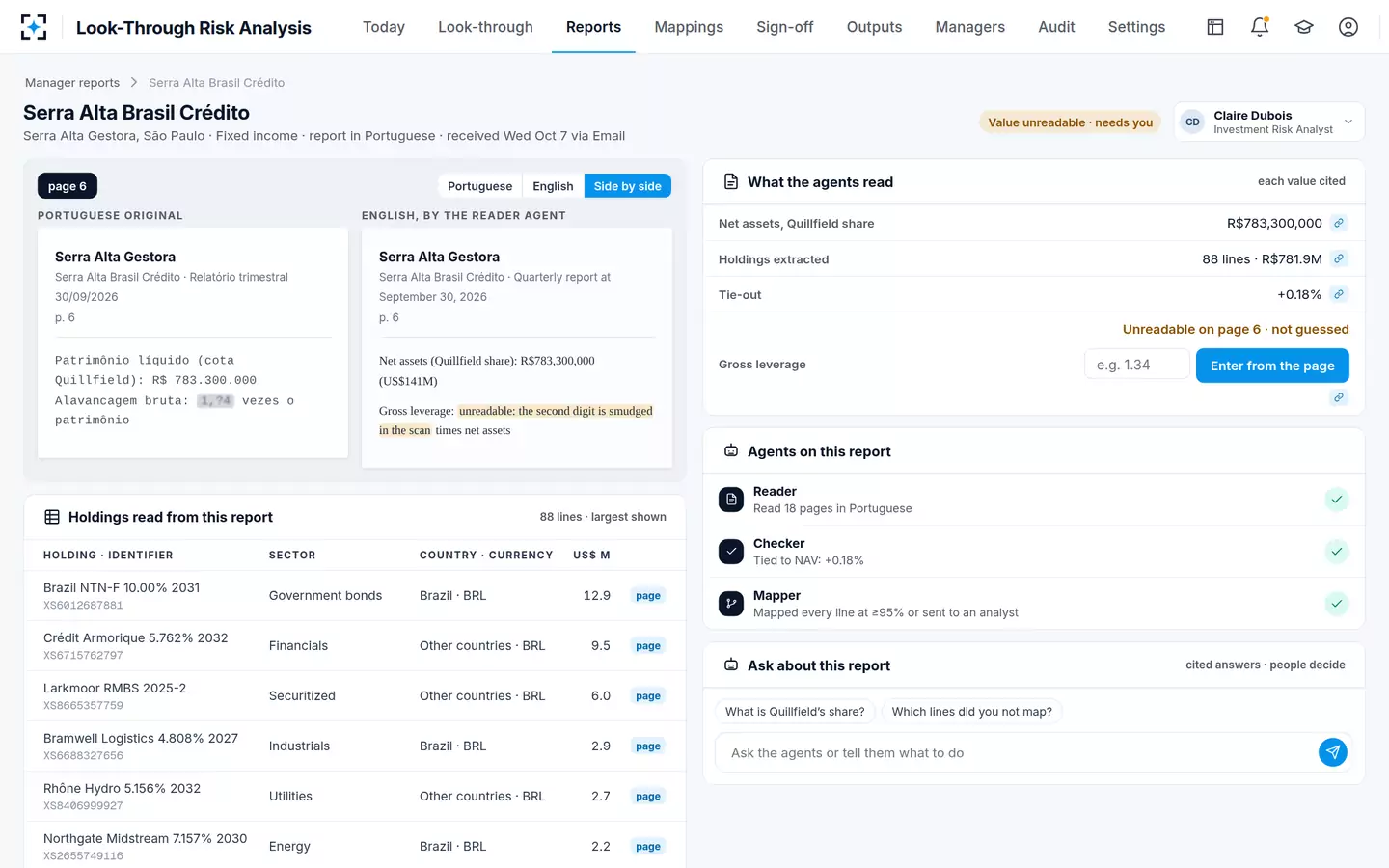Click the page 6 badge
This screenshot has height=868, width=1389.
point(68,186)
